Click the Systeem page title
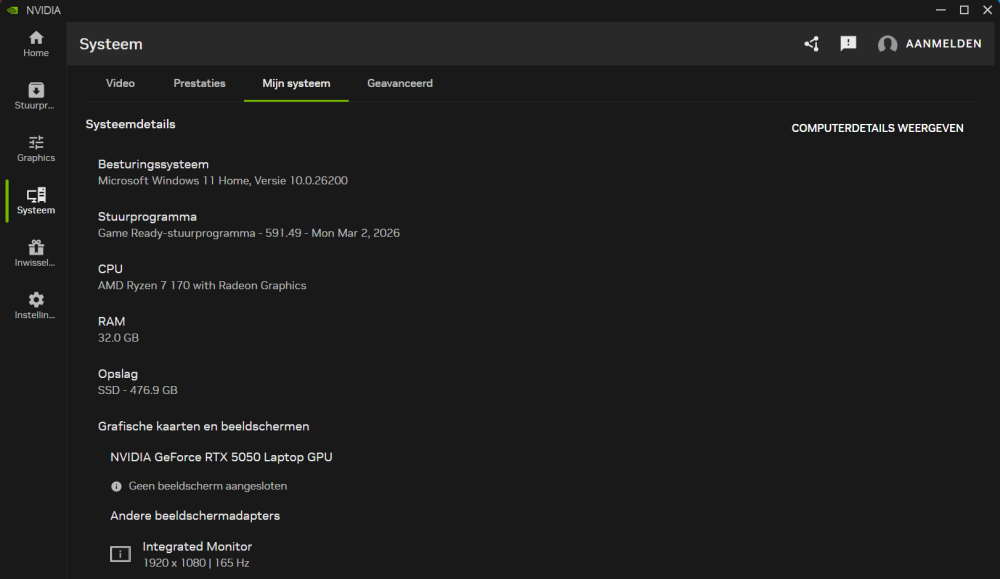This screenshot has height=579, width=1000. pos(111,44)
